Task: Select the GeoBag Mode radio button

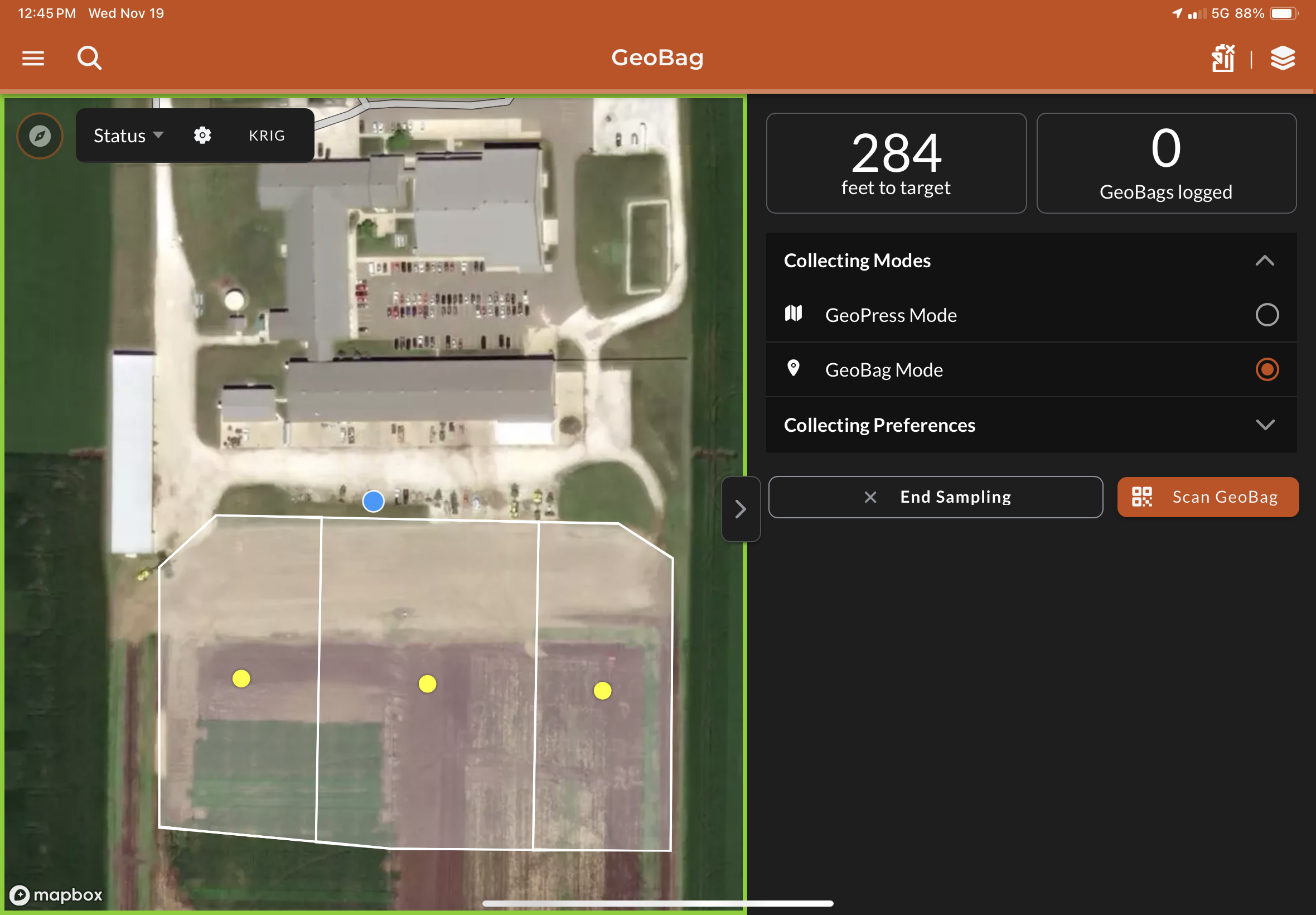Action: point(1266,369)
